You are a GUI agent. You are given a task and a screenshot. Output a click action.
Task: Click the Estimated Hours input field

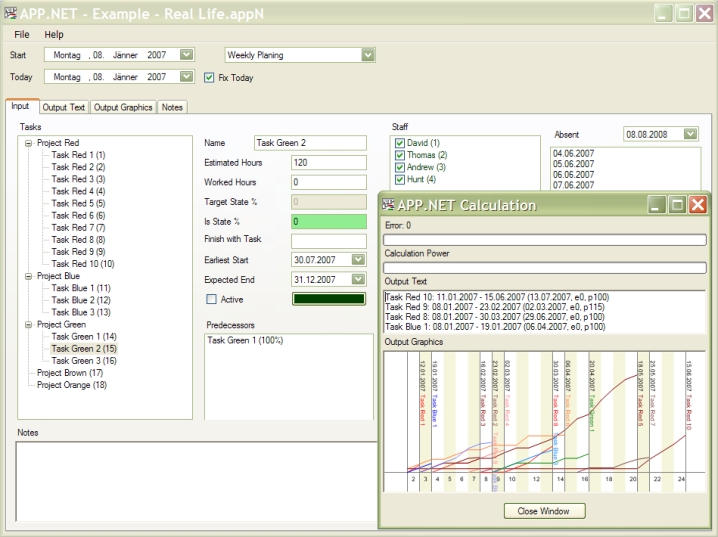coord(329,162)
